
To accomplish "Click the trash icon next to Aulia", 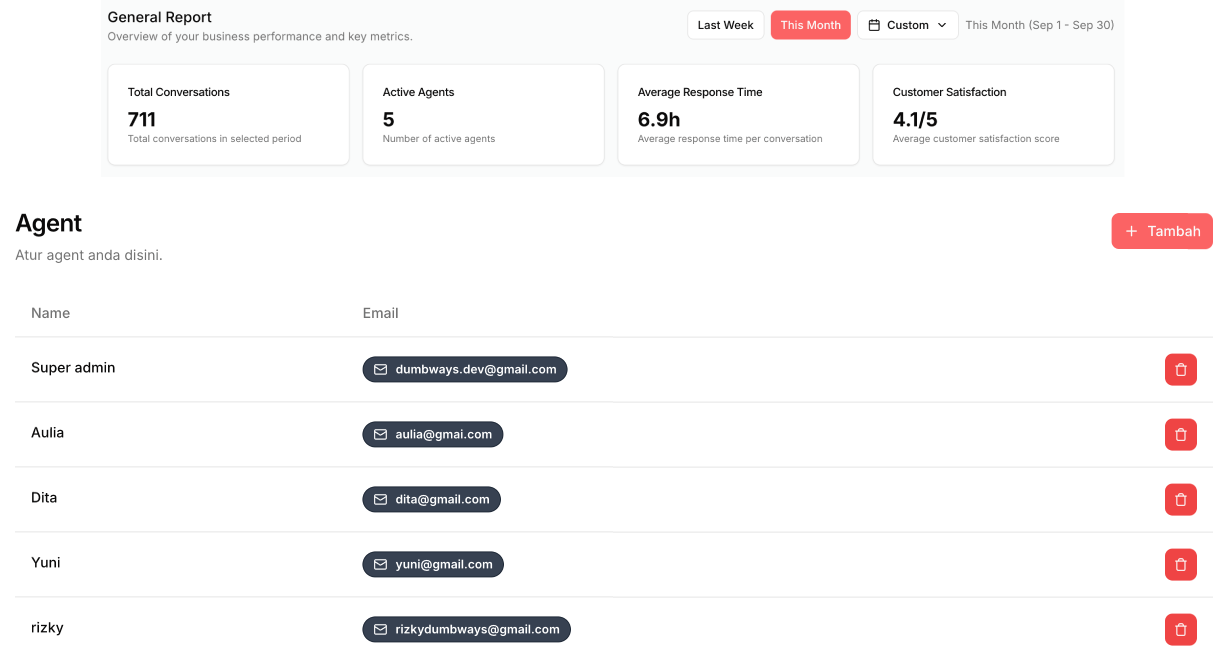I will point(1181,434).
